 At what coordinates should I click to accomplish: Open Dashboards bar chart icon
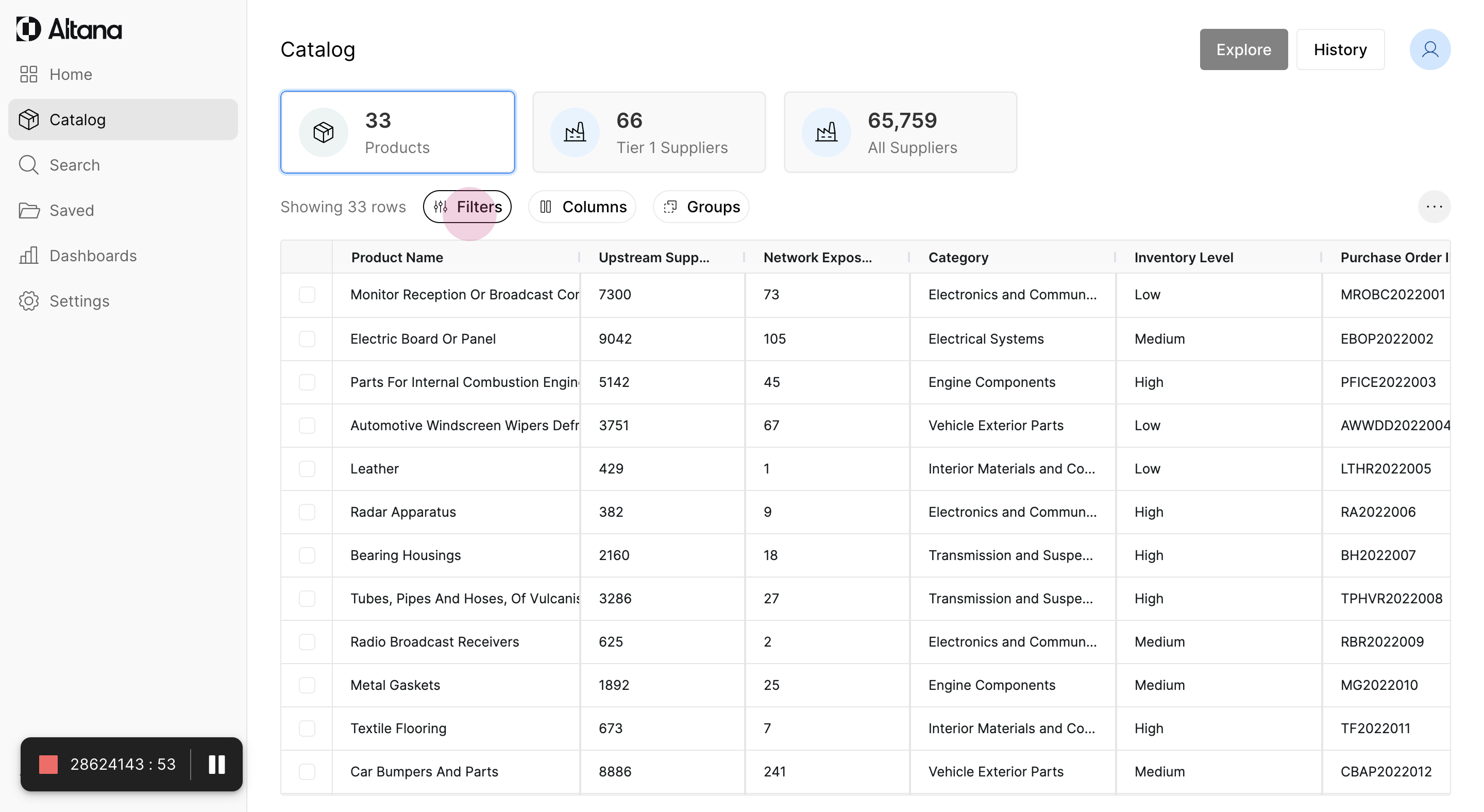click(29, 256)
